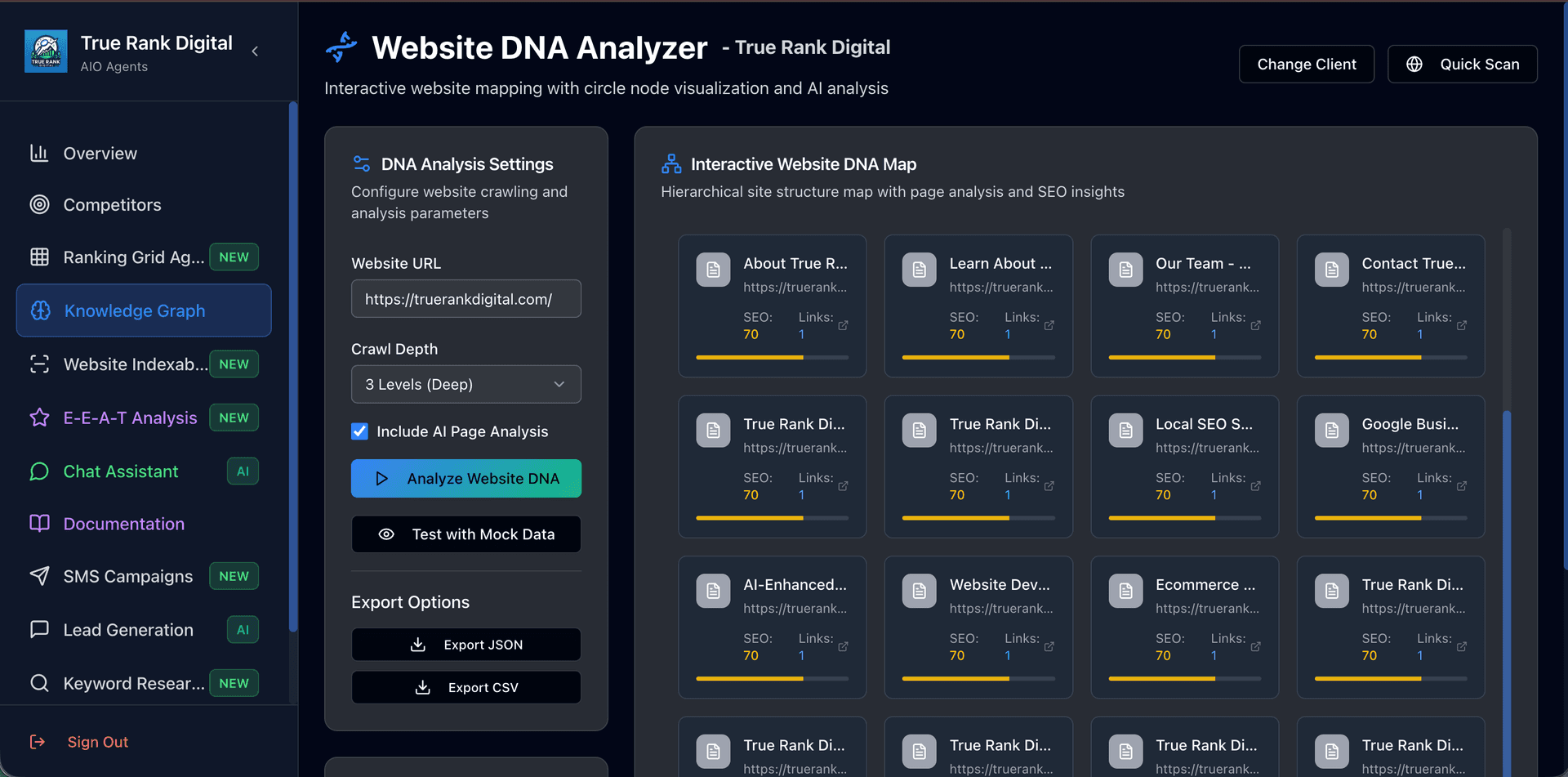Click the Sign Out icon in sidebar
The width and height of the screenshot is (1568, 777).
38,742
